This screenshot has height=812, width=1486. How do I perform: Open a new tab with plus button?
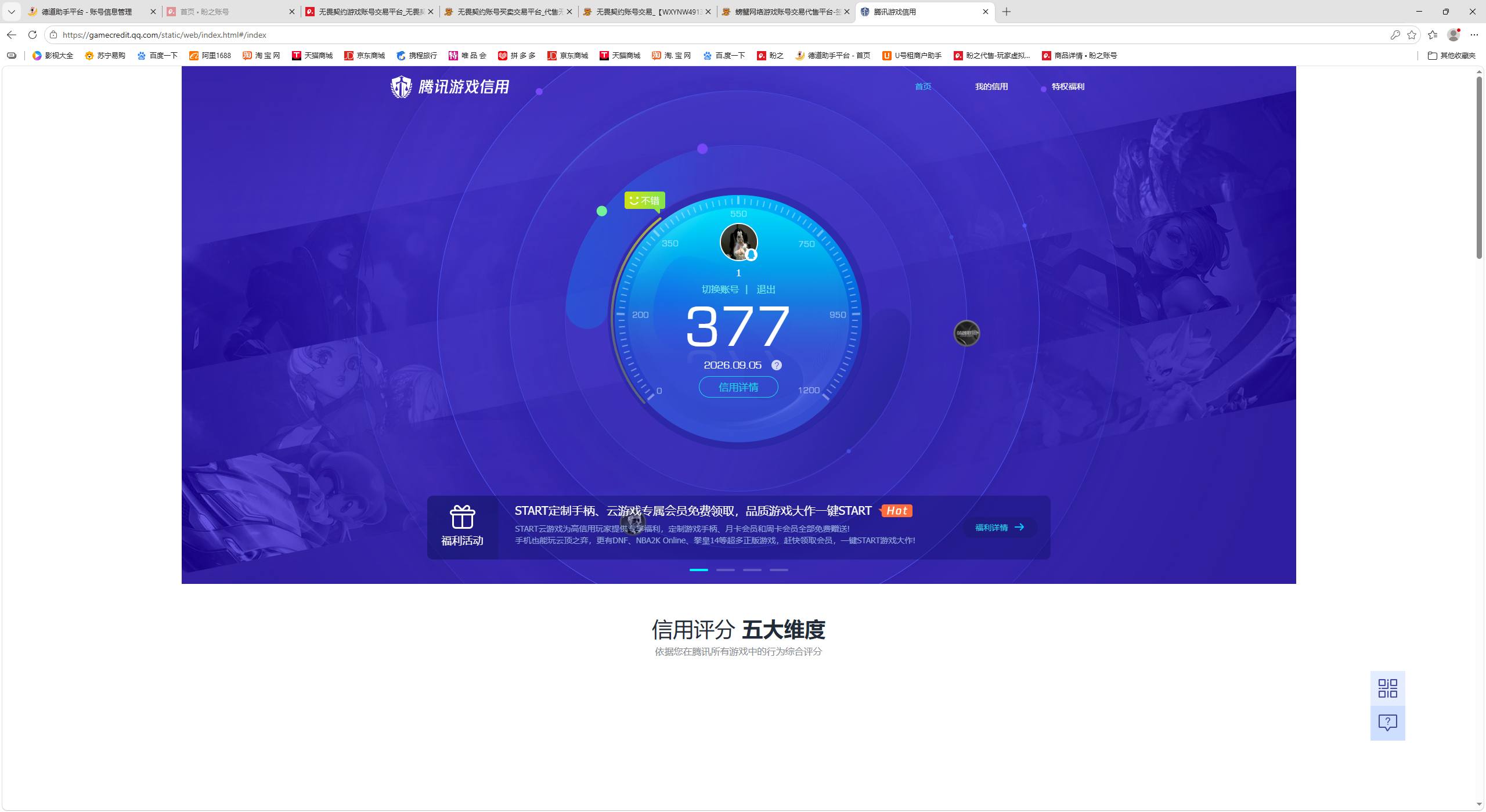coord(1007,12)
